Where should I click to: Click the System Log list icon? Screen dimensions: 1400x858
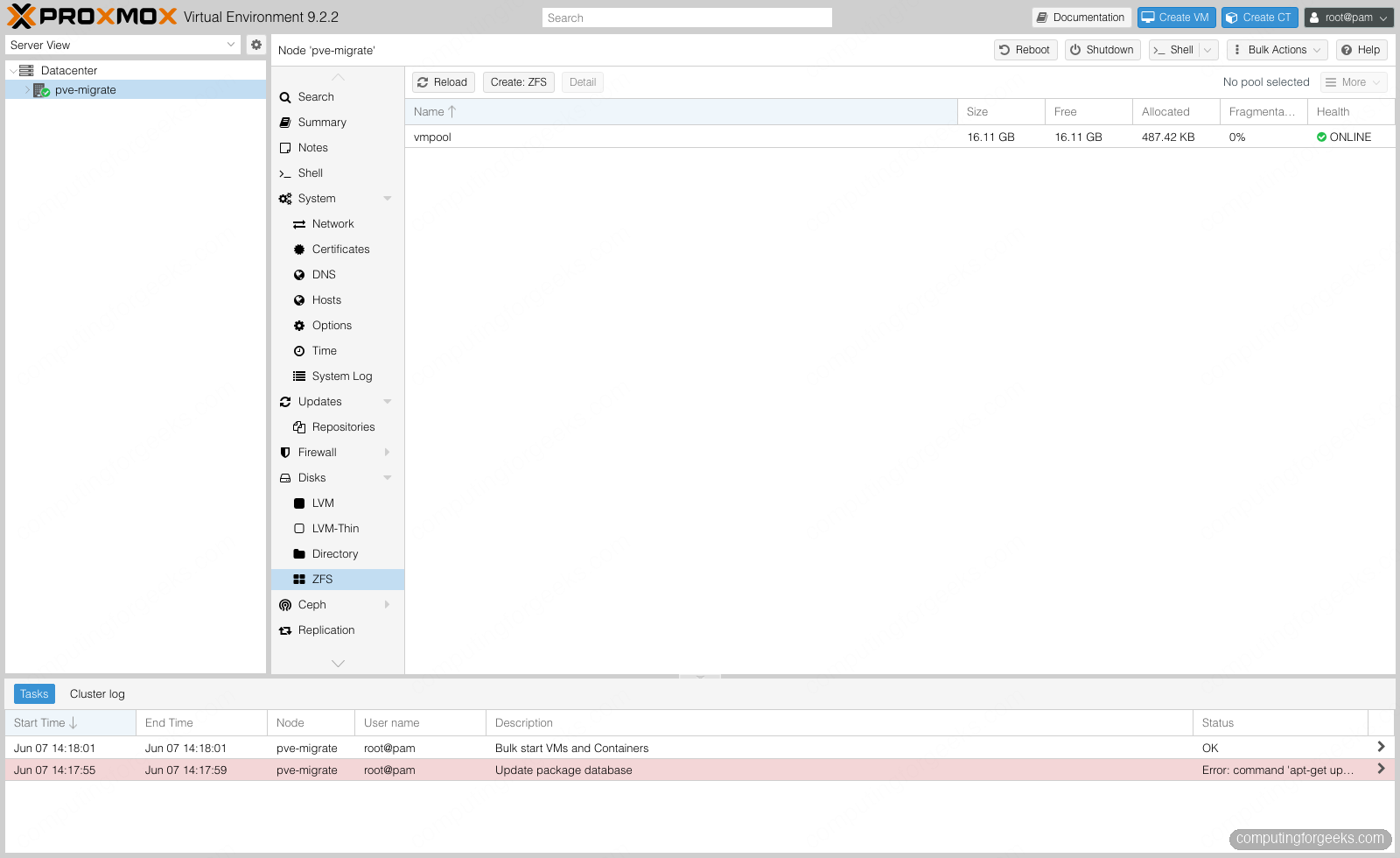click(299, 376)
